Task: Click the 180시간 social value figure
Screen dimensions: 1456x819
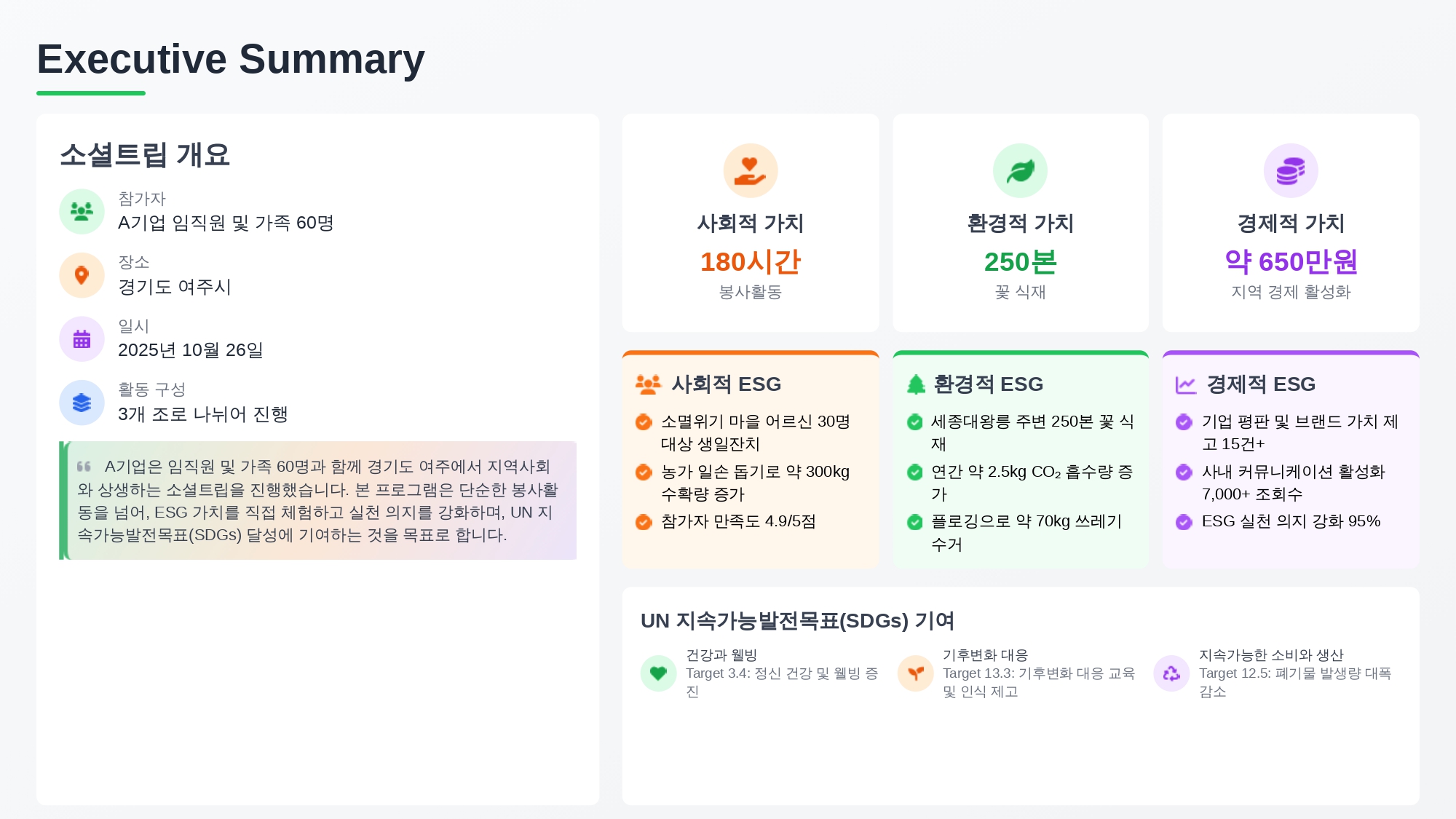Action: click(750, 262)
